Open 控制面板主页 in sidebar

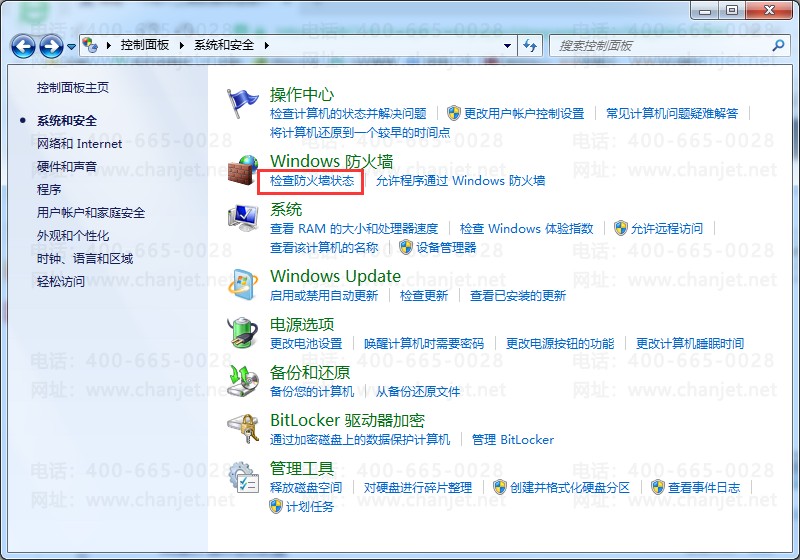72,88
